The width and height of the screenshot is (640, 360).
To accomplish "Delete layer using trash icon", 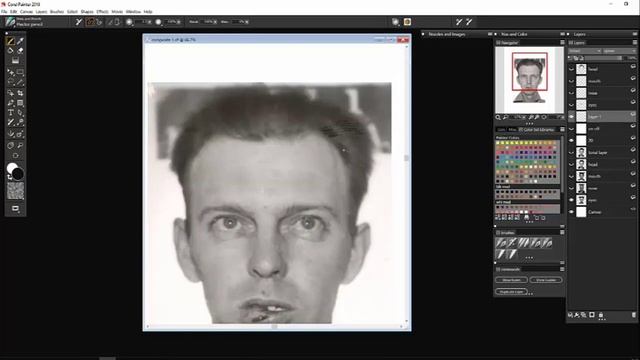I will point(633,315).
